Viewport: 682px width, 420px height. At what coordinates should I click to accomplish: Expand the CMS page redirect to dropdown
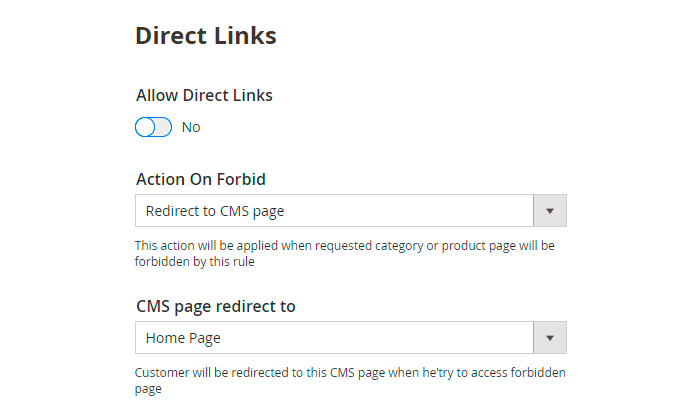(350, 338)
